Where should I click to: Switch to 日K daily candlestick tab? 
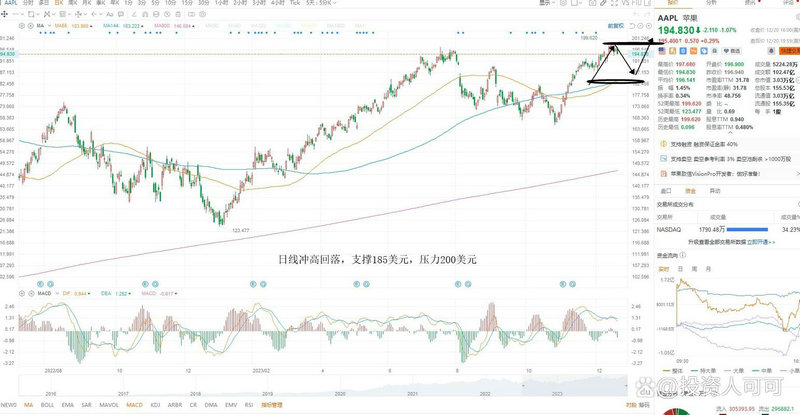(x=59, y=3)
